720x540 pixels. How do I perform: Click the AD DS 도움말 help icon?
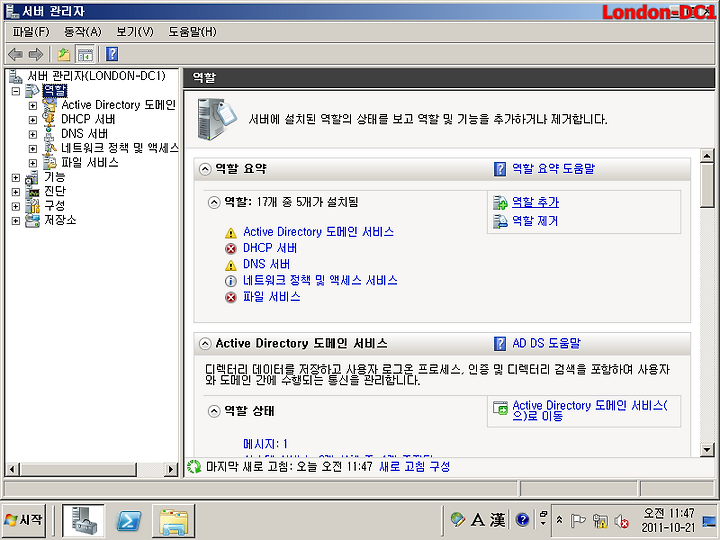pos(500,343)
